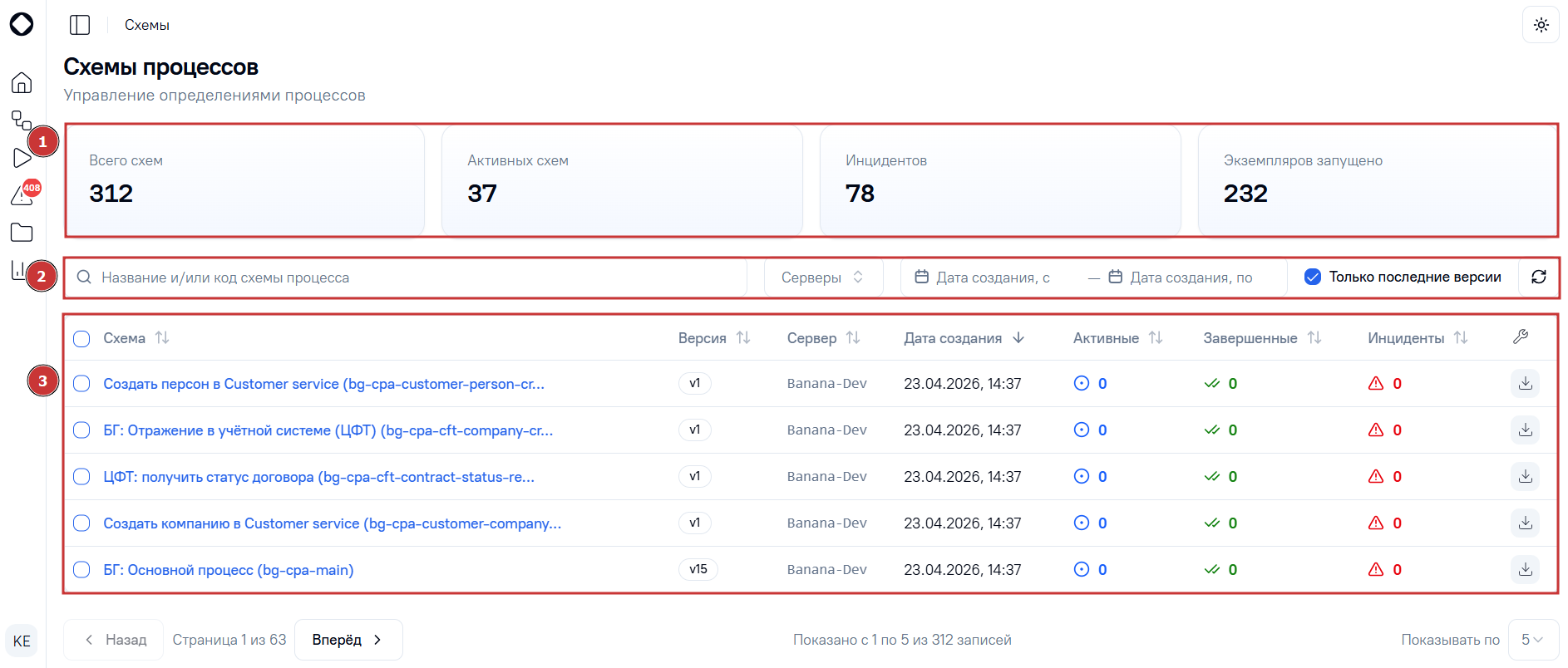Switch theme with the sun icon

[1541, 25]
